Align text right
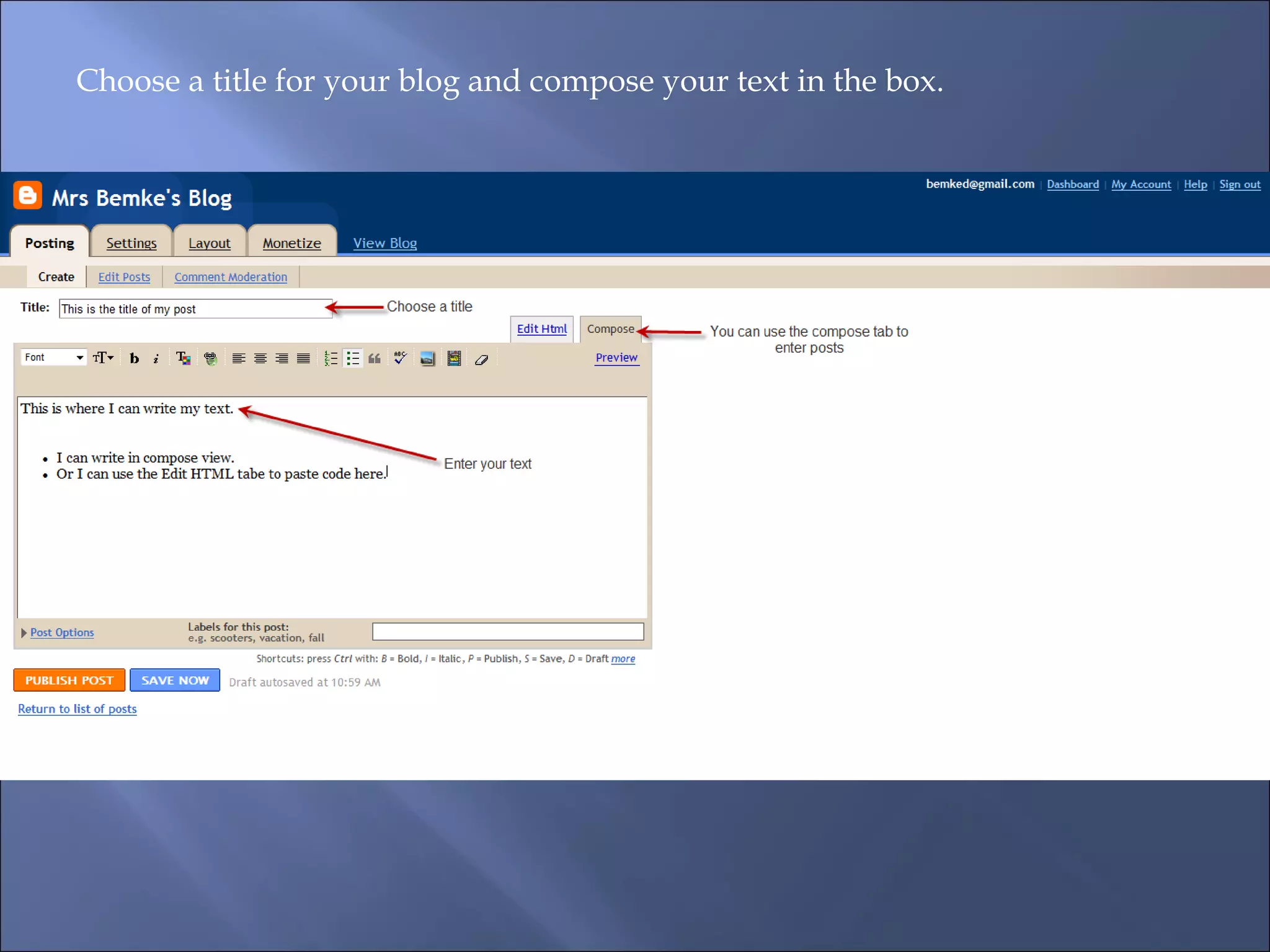Viewport: 1270px width, 952px height. [282, 358]
